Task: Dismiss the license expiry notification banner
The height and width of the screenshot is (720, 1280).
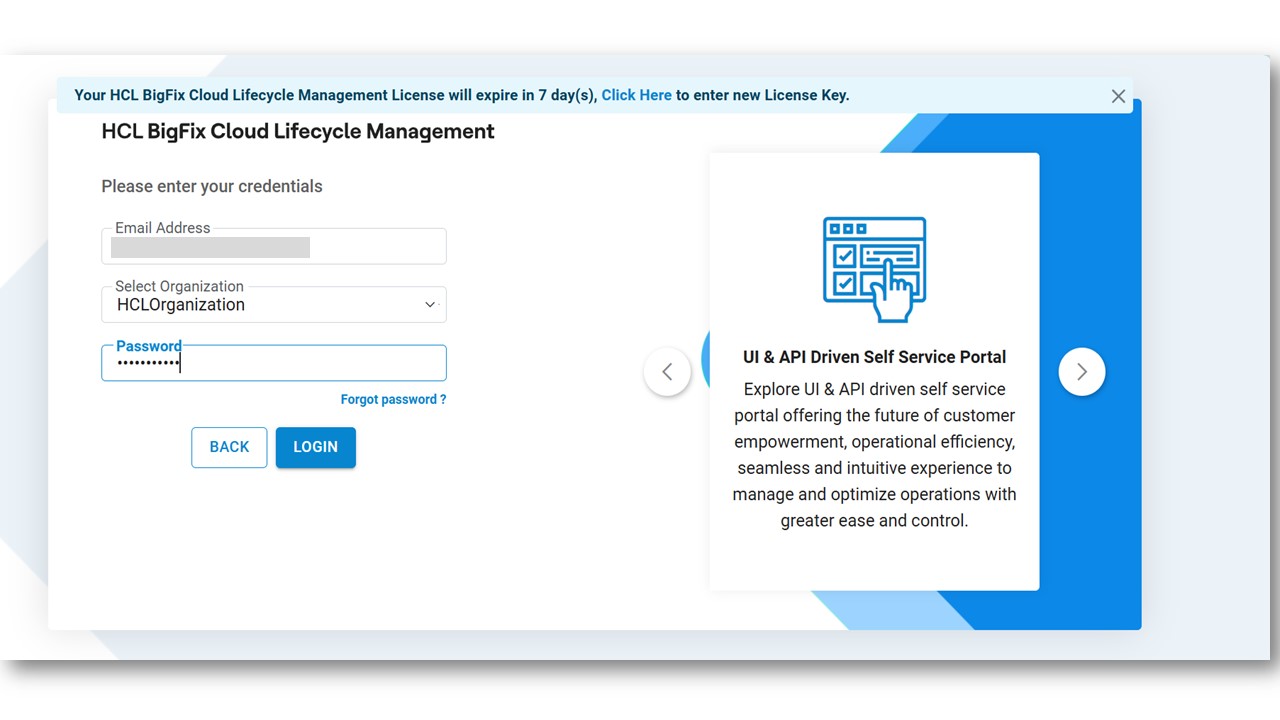Action: (1118, 96)
